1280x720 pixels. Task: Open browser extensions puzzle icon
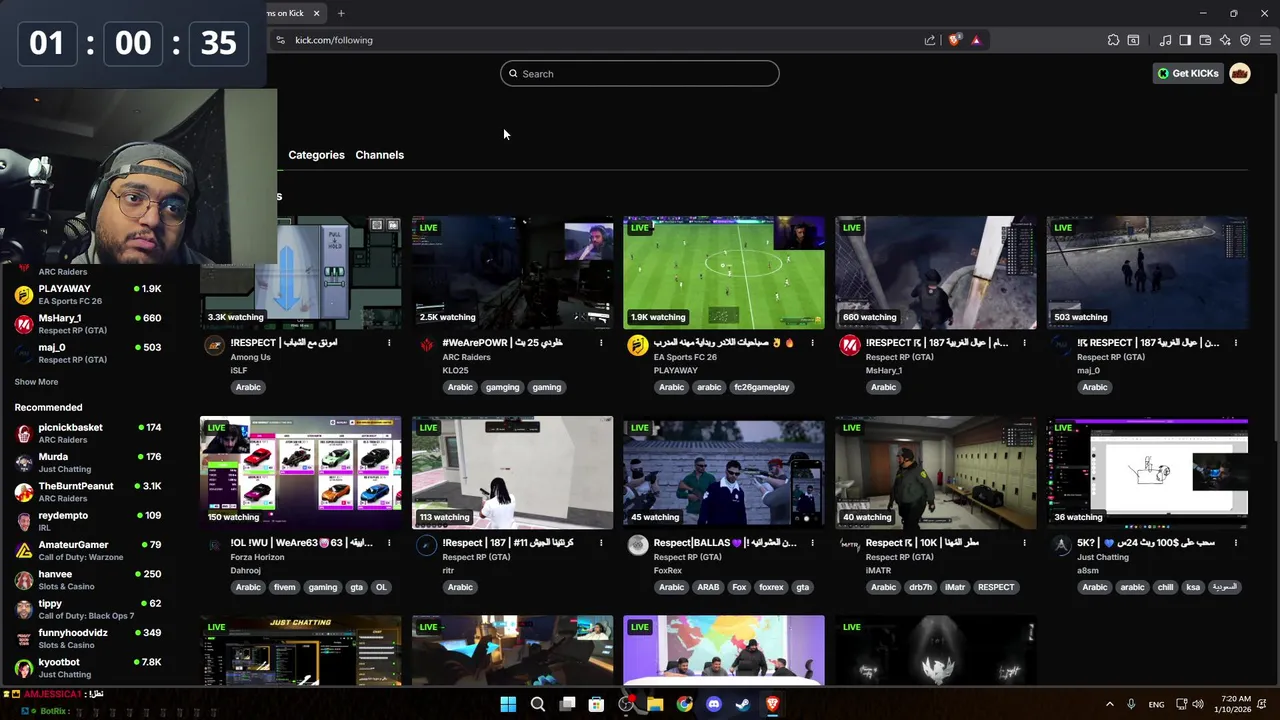click(x=1113, y=40)
